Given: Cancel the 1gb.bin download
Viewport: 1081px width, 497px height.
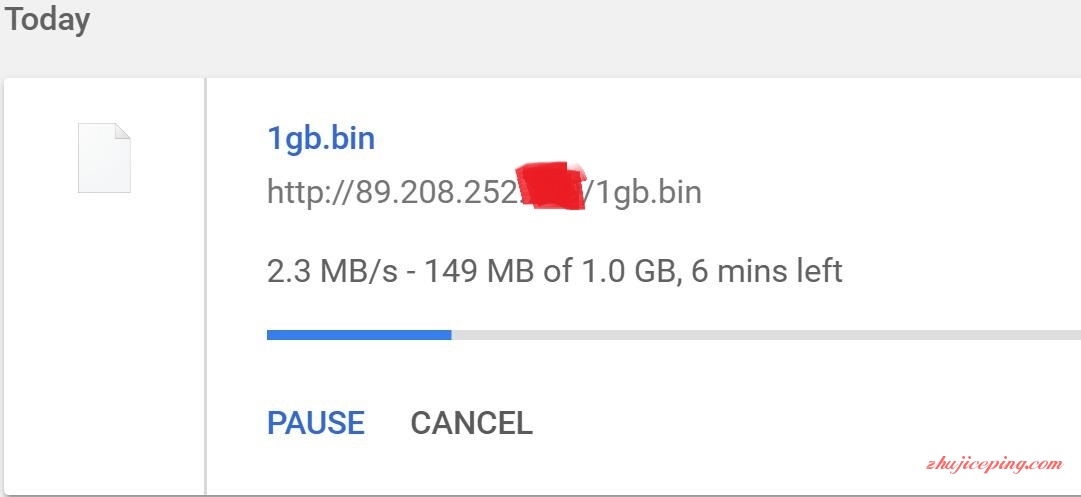Looking at the screenshot, I should point(472,423).
